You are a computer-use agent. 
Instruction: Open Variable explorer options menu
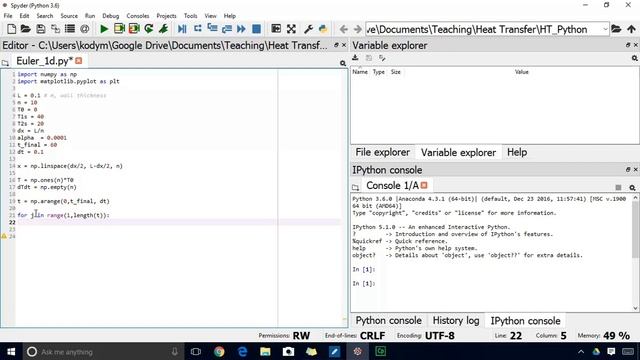[x=635, y=58]
